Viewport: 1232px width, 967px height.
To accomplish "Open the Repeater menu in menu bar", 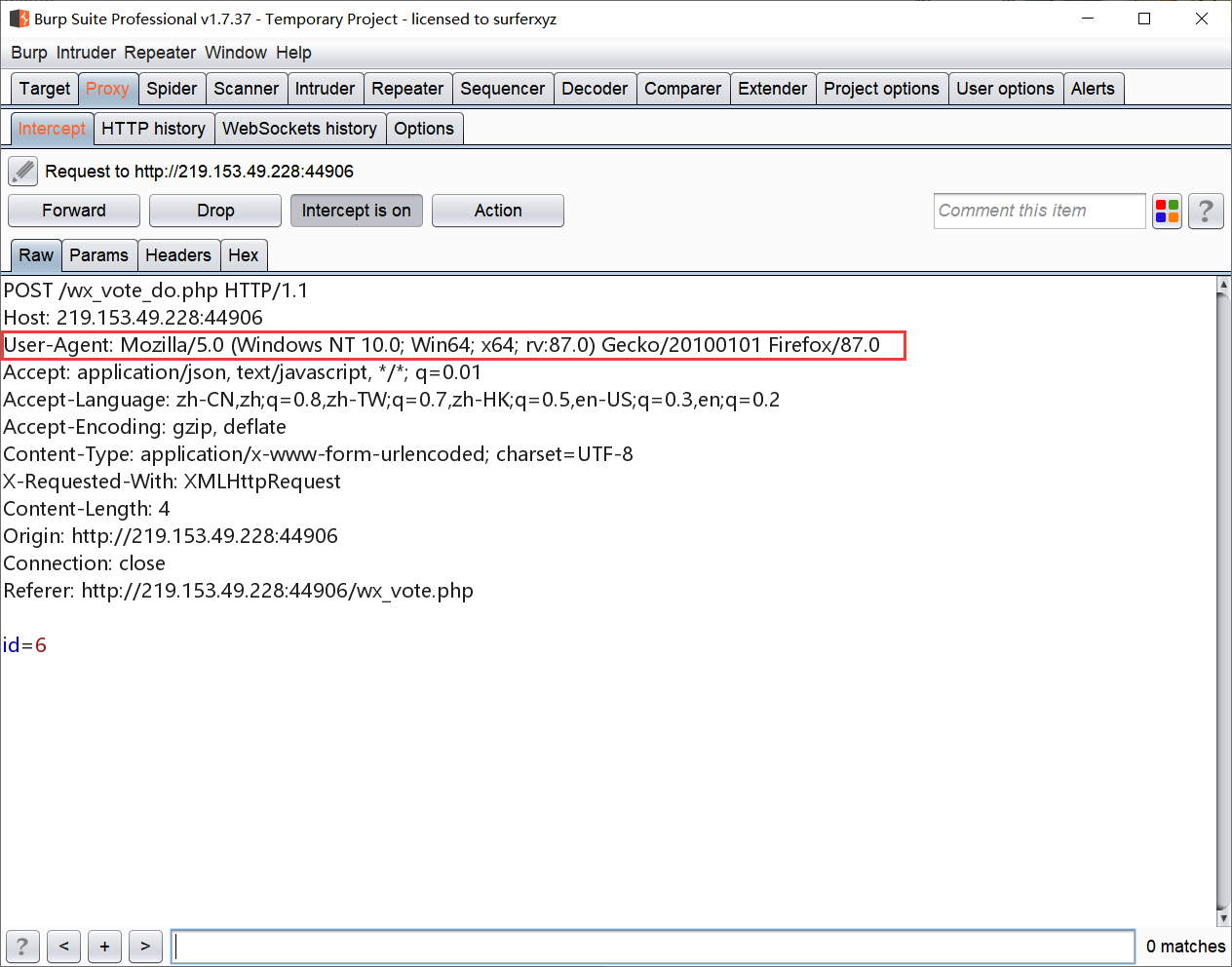I will (x=160, y=53).
